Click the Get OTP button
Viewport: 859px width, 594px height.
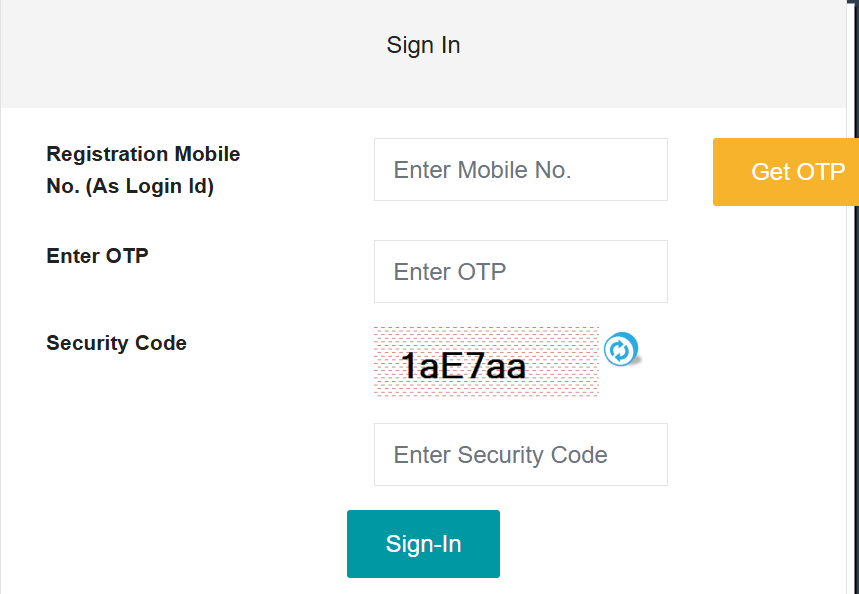point(786,172)
